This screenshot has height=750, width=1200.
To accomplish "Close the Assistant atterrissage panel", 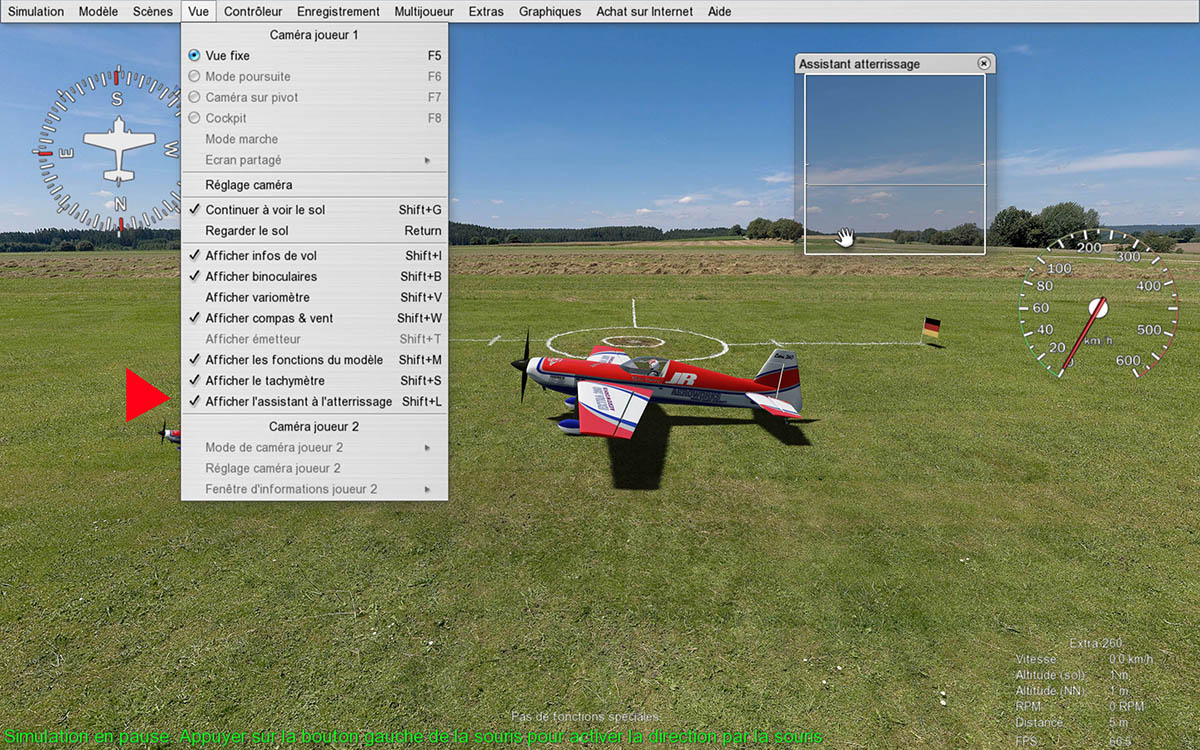I will click(x=983, y=63).
